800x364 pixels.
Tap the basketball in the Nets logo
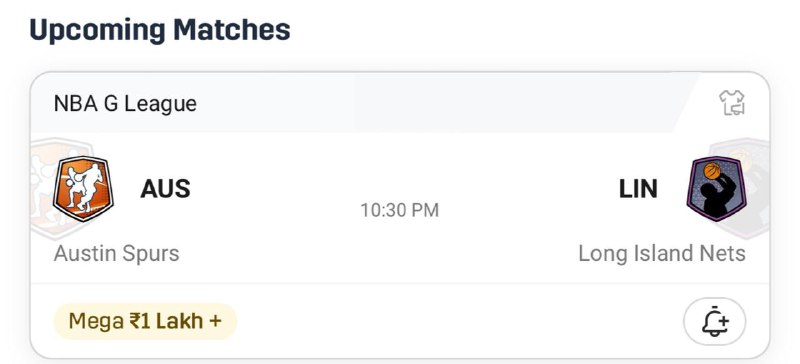coord(712,171)
